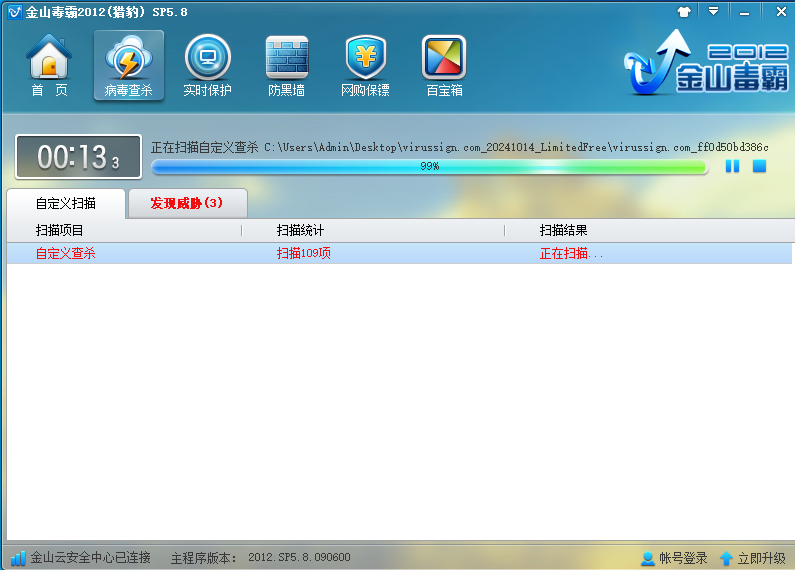
Task: Open the 防黑墙 firewall icon
Action: pos(286,66)
